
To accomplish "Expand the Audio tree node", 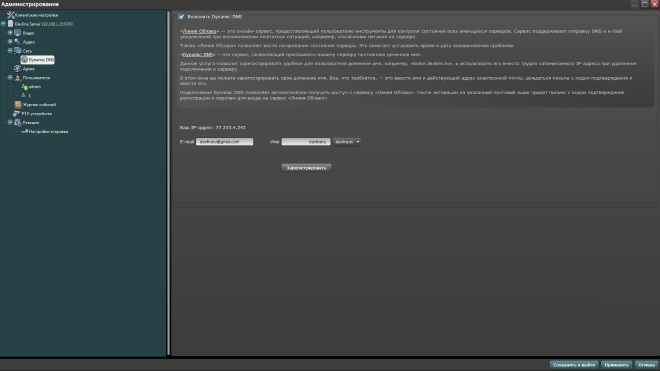I will pyautogui.click(x=10, y=42).
